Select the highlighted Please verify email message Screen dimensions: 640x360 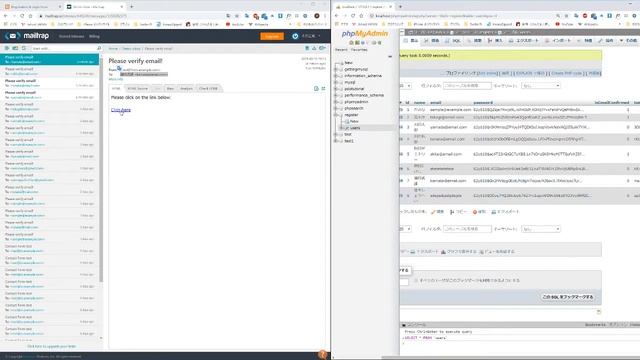coord(49,60)
